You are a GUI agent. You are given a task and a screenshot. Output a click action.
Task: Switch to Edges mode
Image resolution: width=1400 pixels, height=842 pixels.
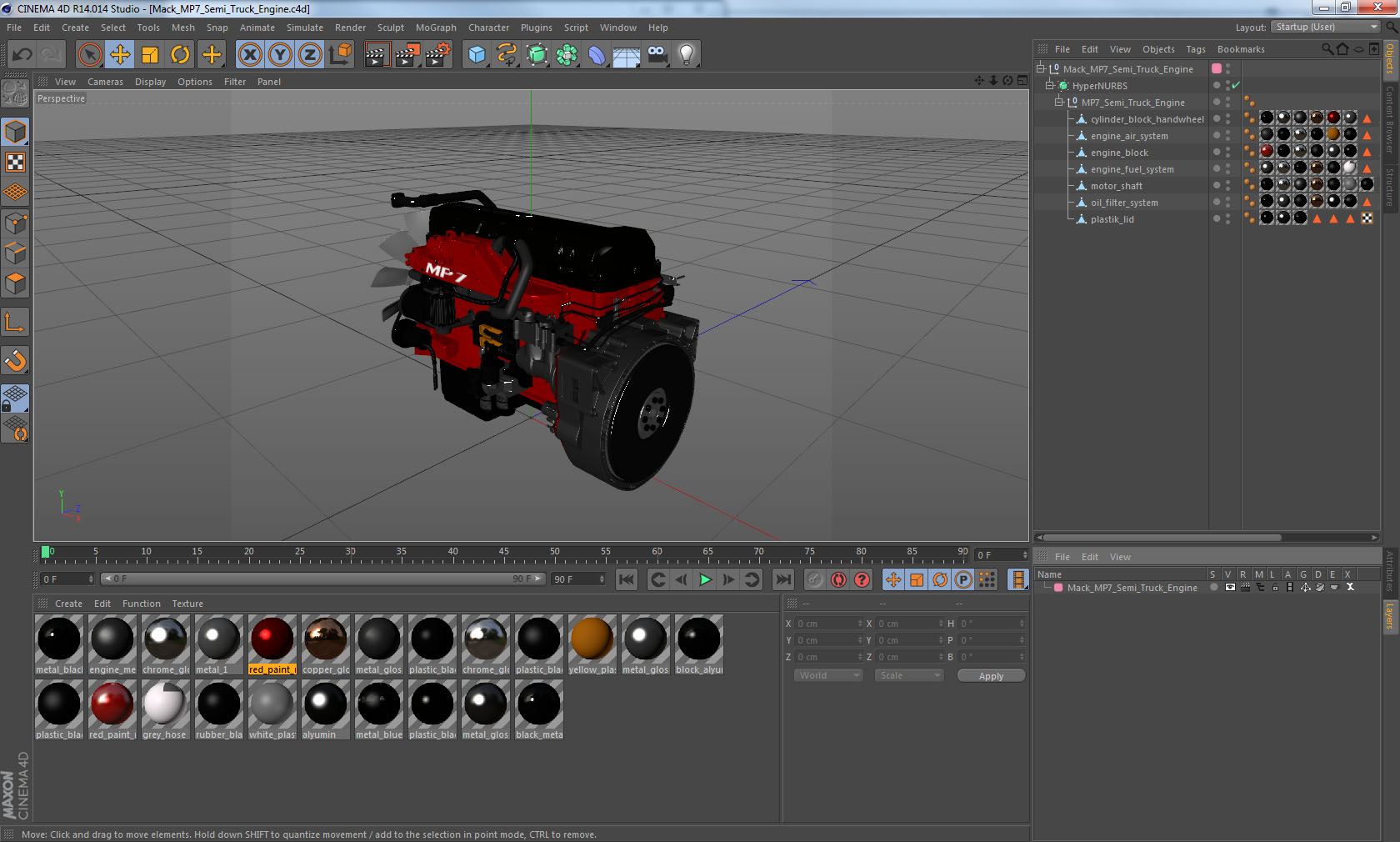(15, 253)
